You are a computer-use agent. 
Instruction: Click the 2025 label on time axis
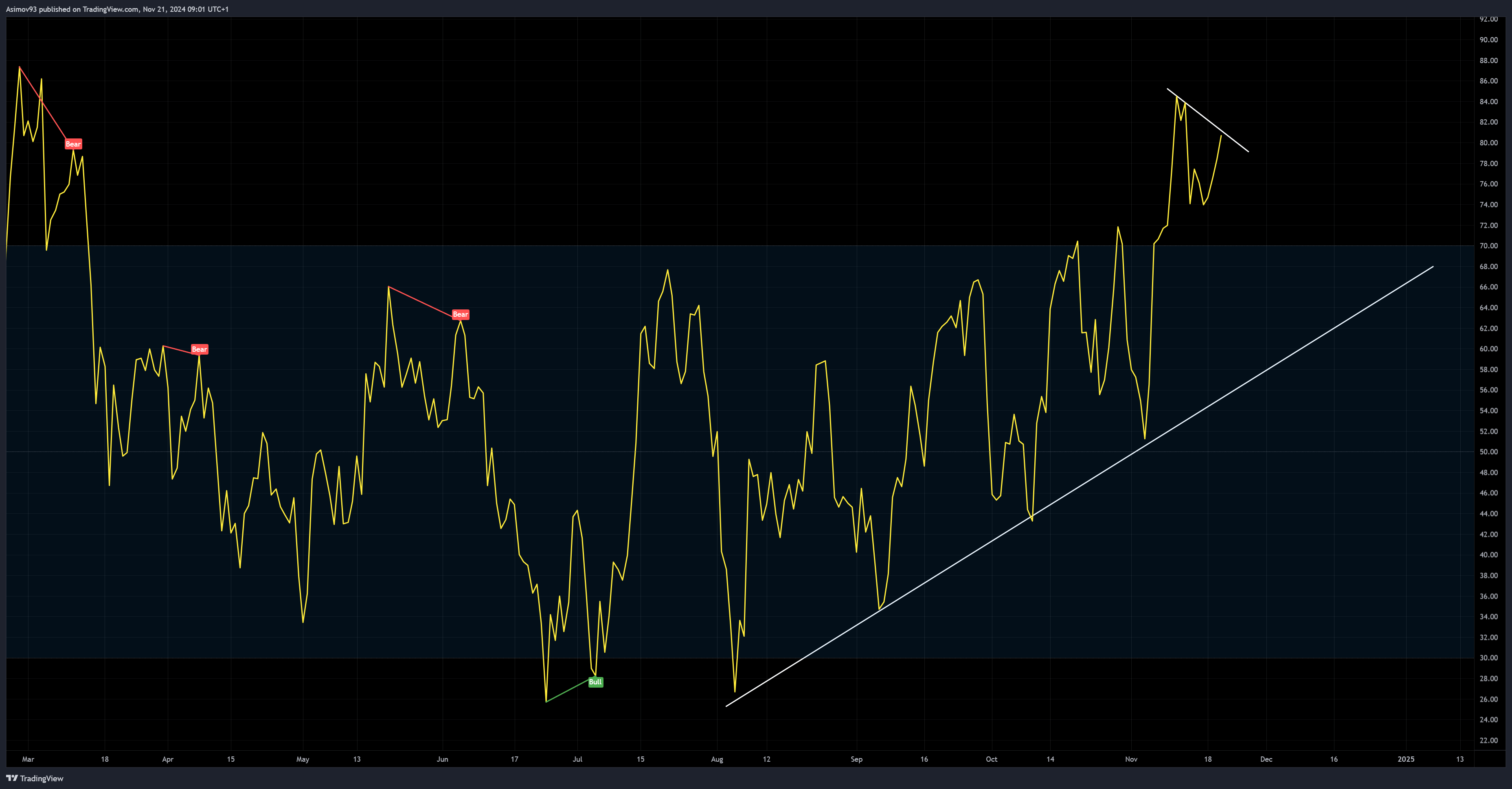tap(1406, 759)
